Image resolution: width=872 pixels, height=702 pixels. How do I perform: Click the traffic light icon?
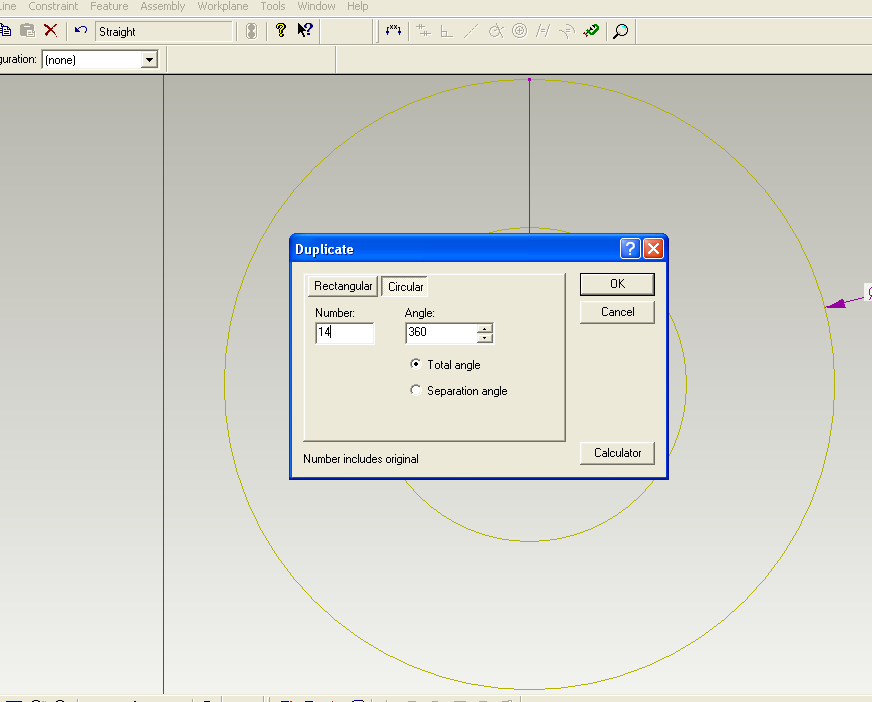pos(251,31)
